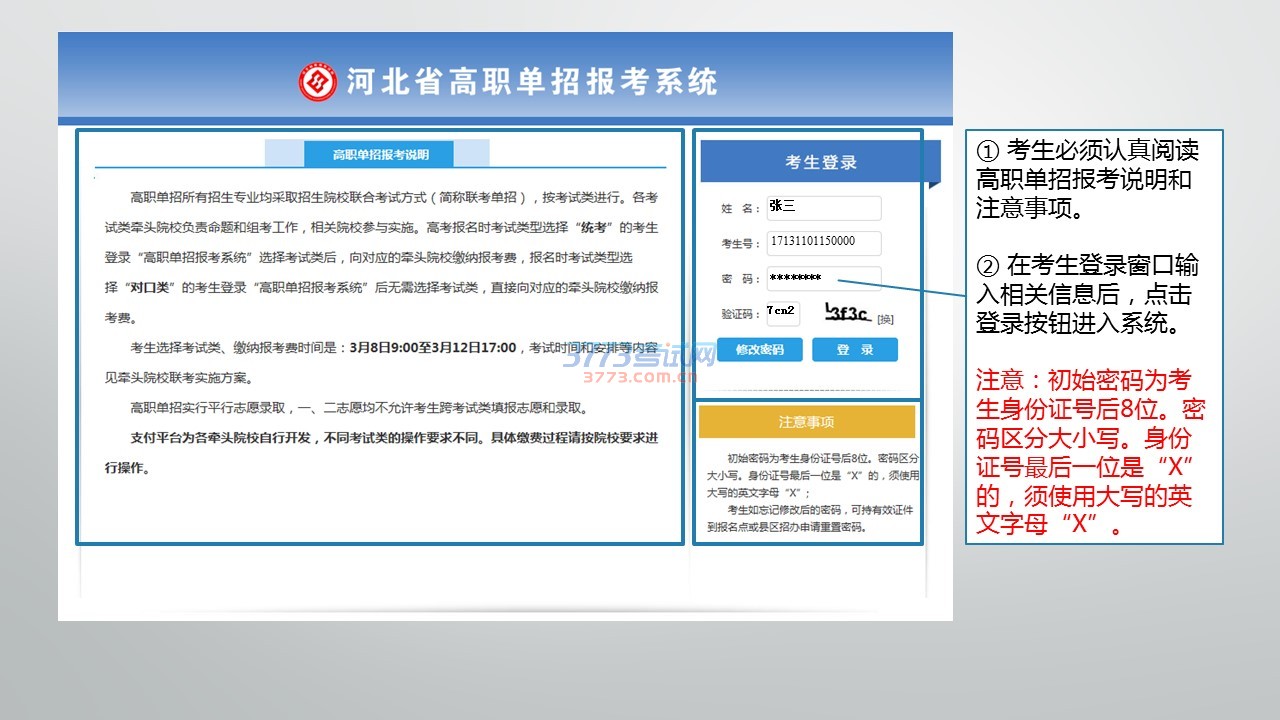Image resolution: width=1280 pixels, height=720 pixels.
Task: Click the yellow 注意事项 header bar
Action: (x=806, y=422)
